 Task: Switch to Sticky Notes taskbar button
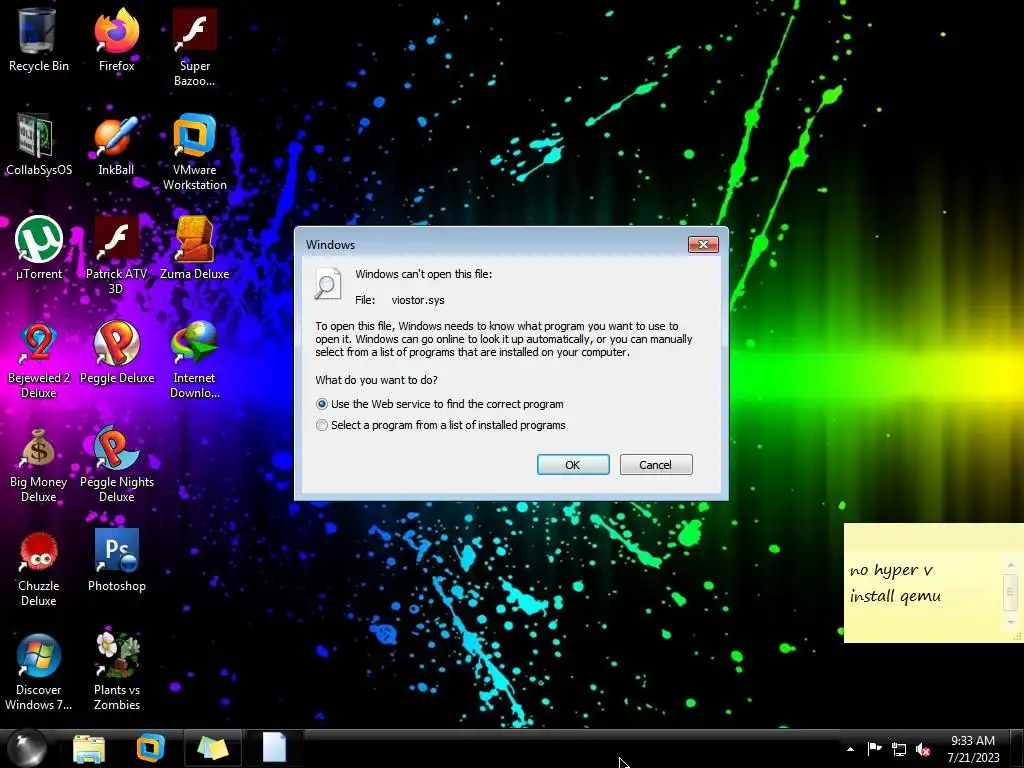213,748
